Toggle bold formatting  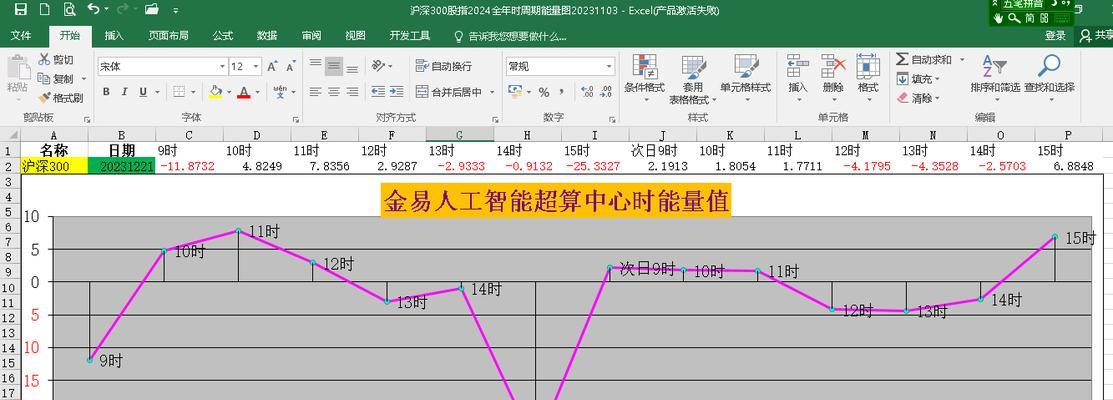[x=106, y=91]
